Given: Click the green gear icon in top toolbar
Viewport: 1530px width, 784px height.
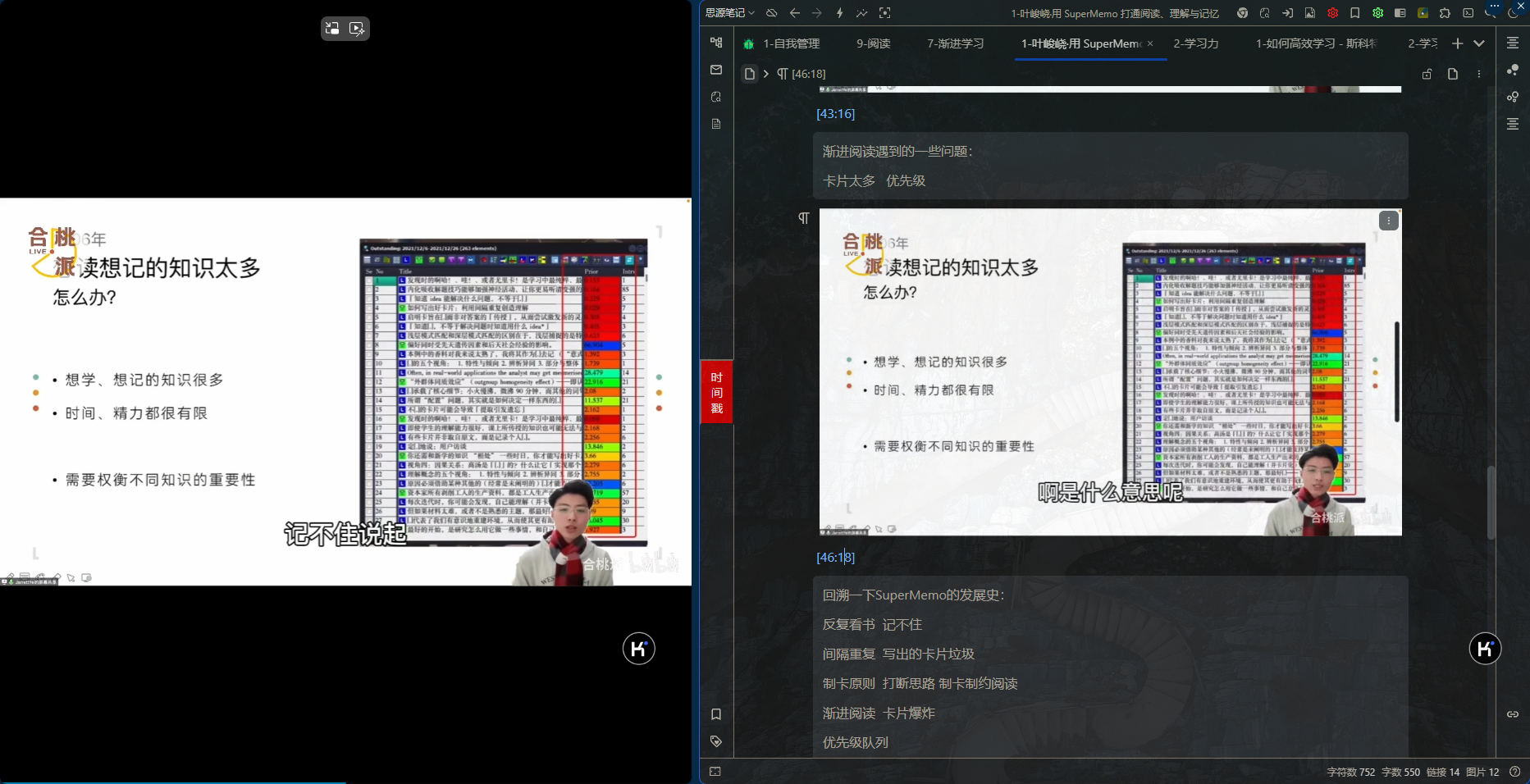Looking at the screenshot, I should [x=1378, y=13].
